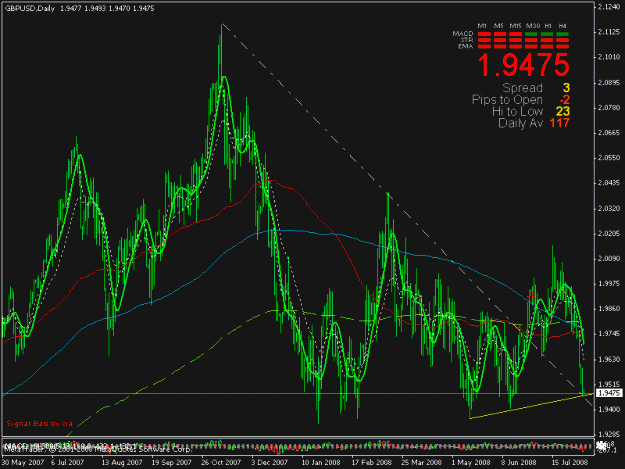
Task: Click the green MACD bar under M30
Action: tap(531, 34)
